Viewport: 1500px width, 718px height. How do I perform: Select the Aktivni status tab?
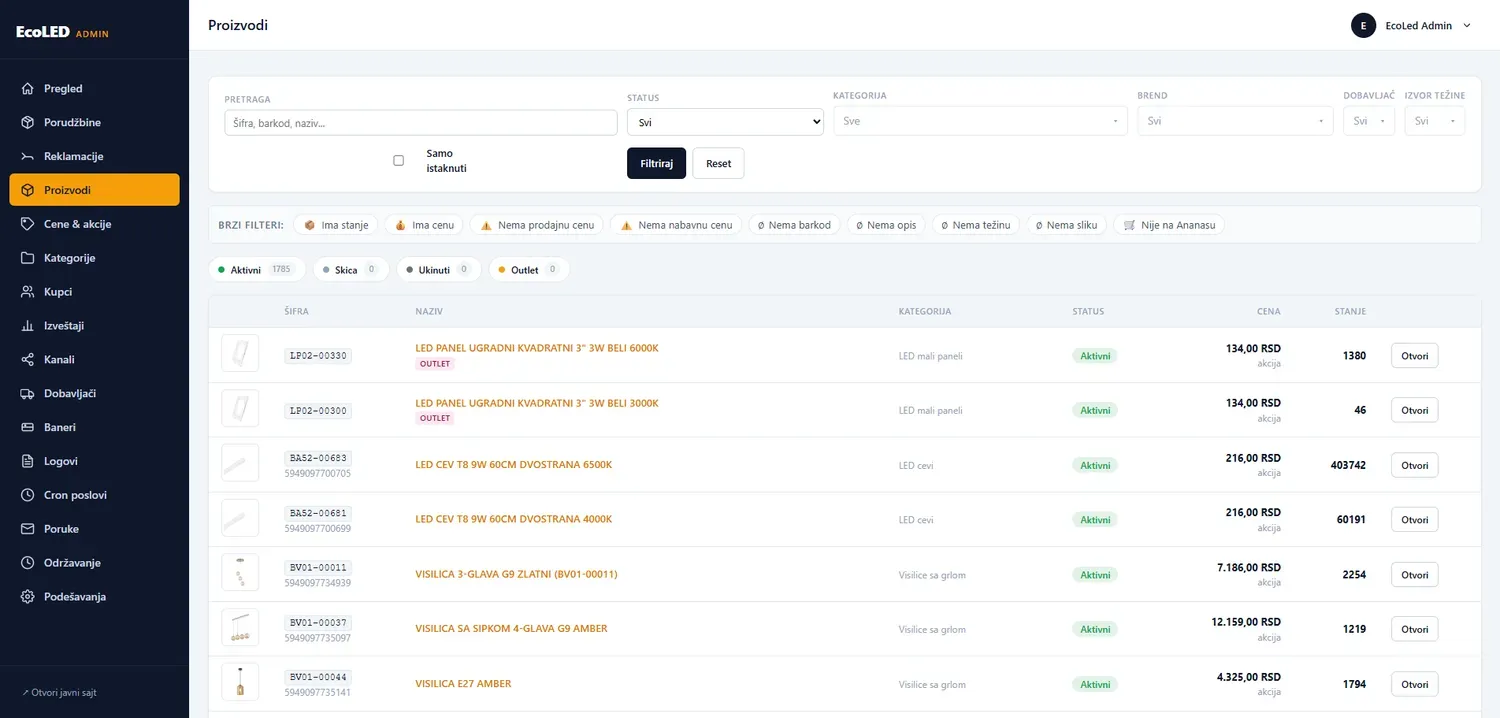(x=257, y=270)
